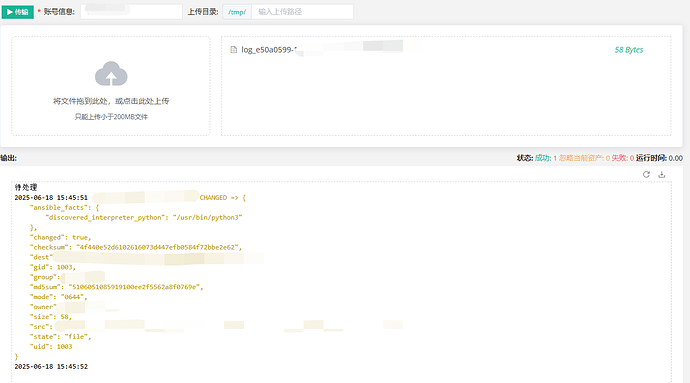
Task: Click the 运行时间 run time label
Action: coord(650,158)
